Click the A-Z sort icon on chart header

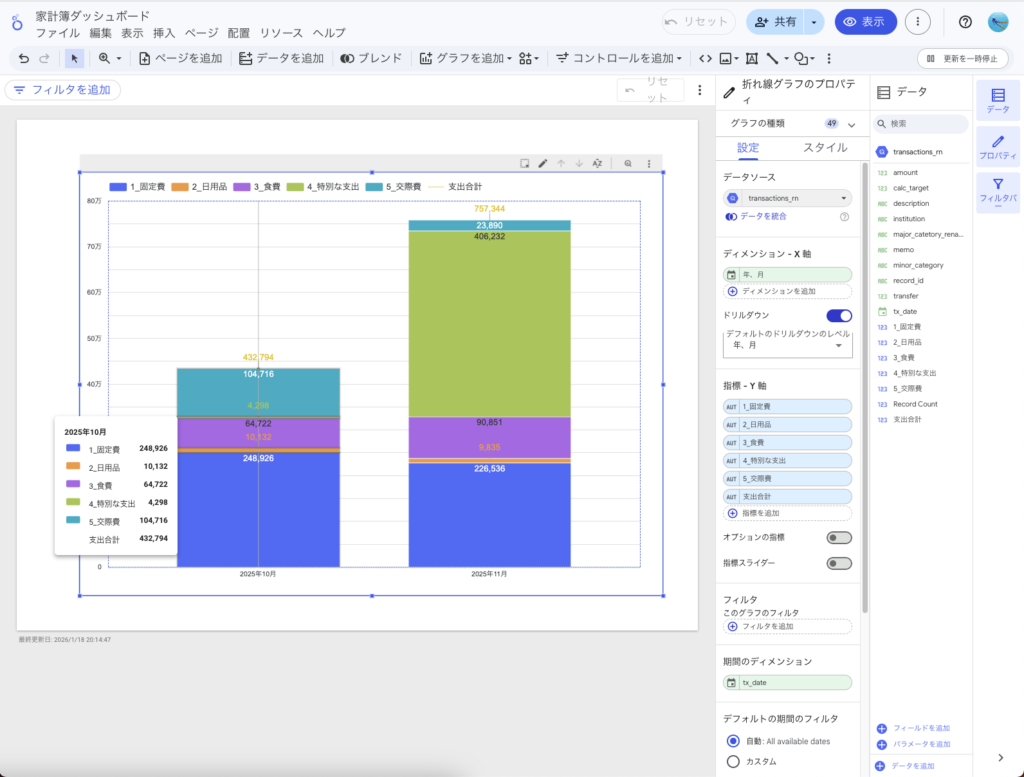597,163
